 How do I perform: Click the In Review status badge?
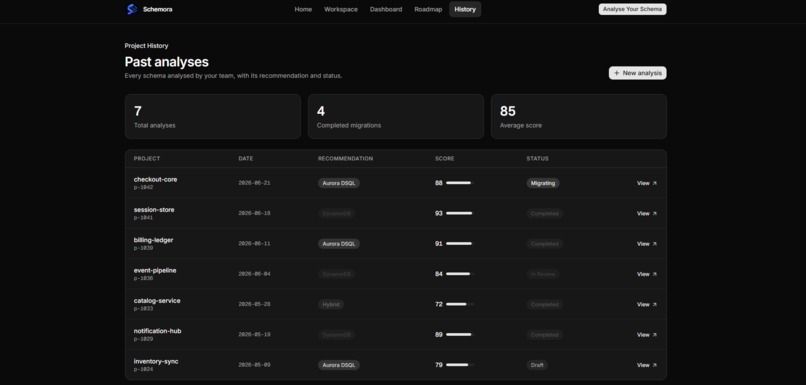pyautogui.click(x=543, y=274)
